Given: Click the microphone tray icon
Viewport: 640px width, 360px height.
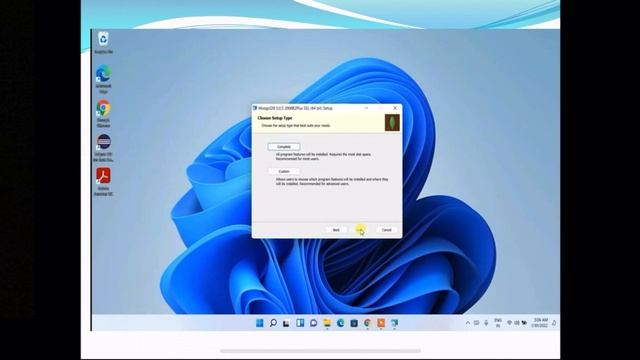Looking at the screenshot, I should click(x=486, y=323).
